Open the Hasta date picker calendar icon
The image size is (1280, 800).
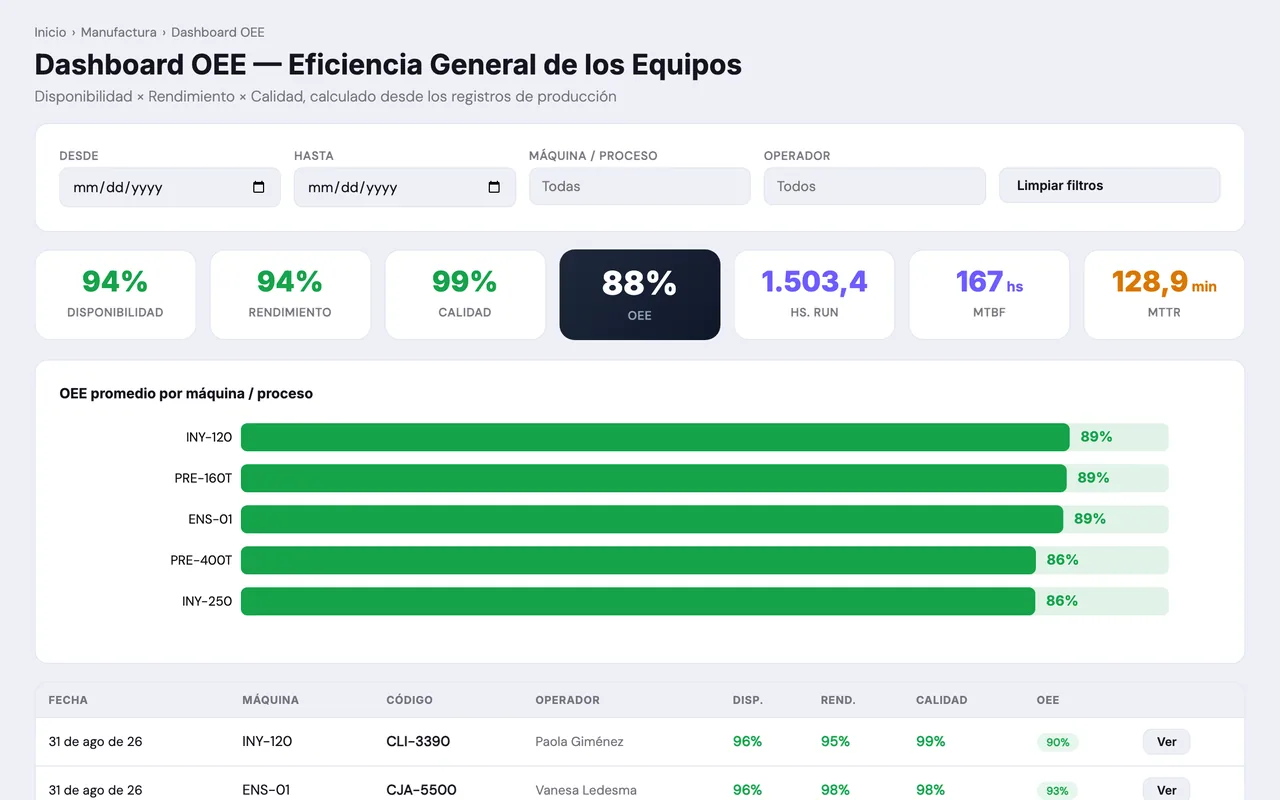494,187
